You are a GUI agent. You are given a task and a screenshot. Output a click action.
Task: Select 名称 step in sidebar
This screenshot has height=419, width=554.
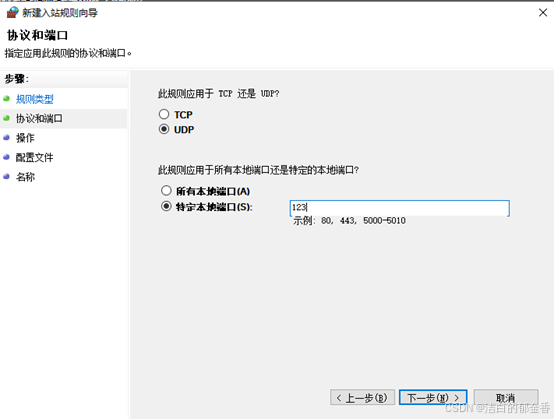pyautogui.click(x=25, y=177)
